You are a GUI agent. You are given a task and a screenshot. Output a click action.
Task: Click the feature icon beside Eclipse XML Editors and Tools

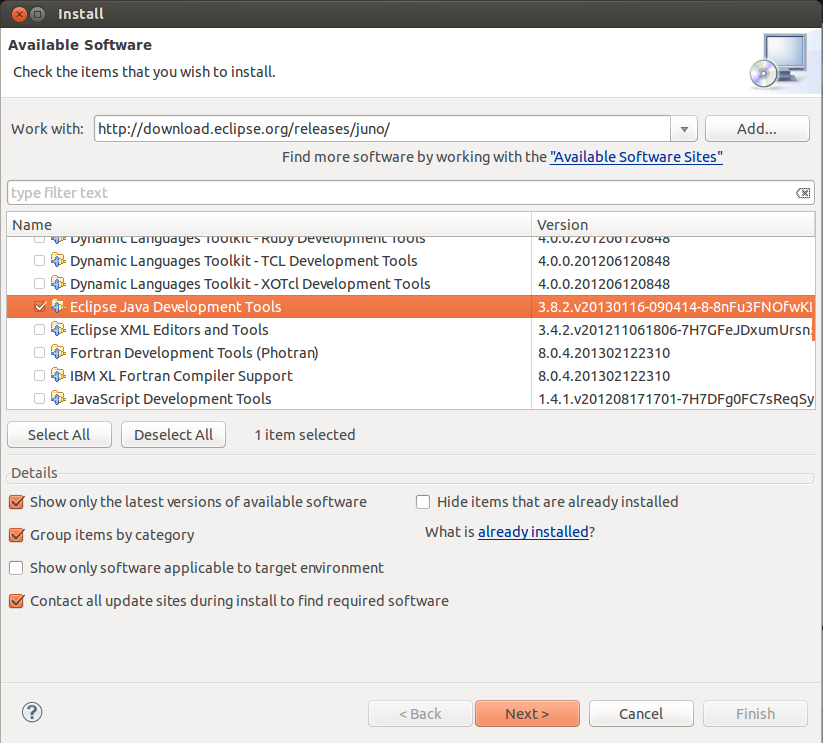(x=58, y=330)
